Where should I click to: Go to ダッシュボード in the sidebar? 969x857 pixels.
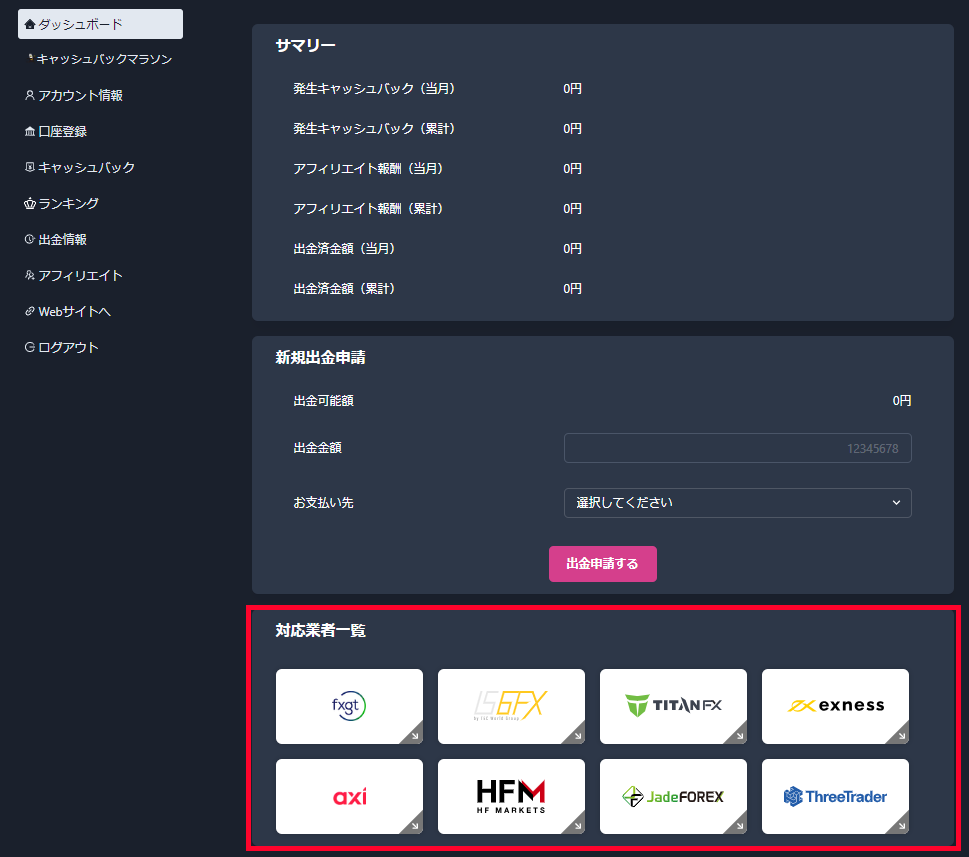100,24
